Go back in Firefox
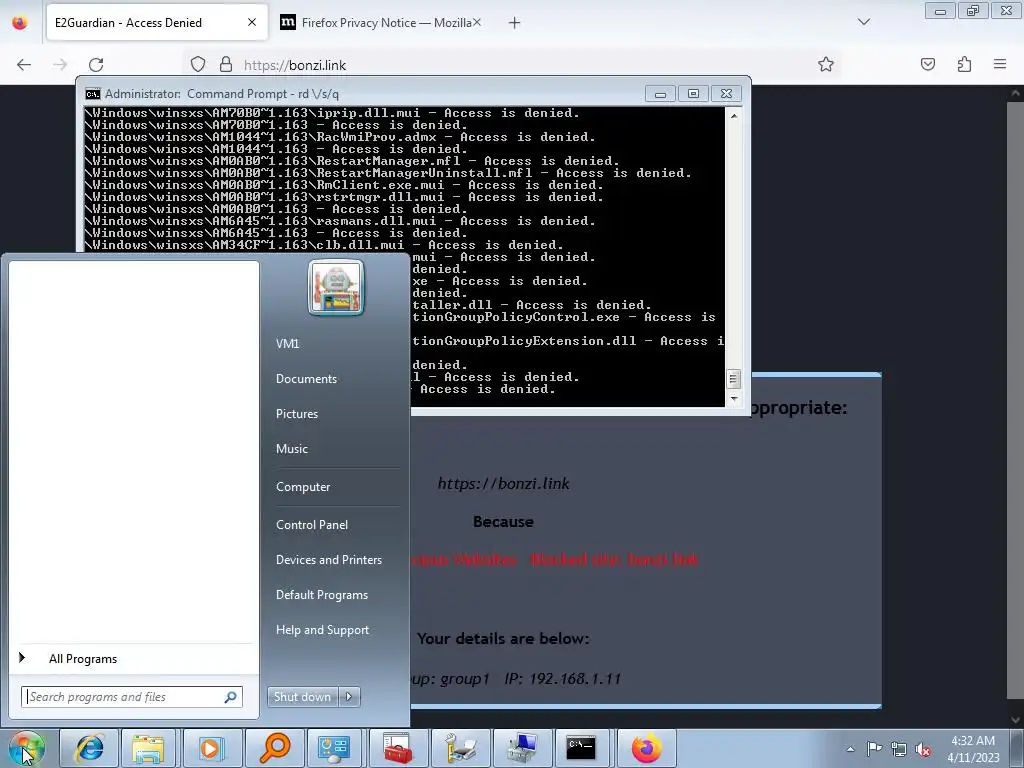This screenshot has width=1024, height=768. click(x=24, y=65)
